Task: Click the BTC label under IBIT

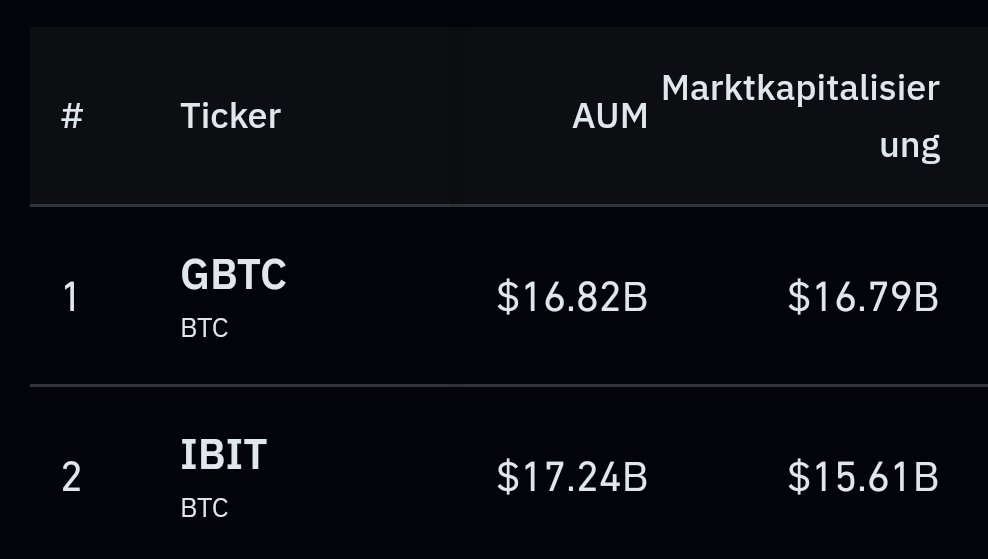Action: click(x=204, y=508)
